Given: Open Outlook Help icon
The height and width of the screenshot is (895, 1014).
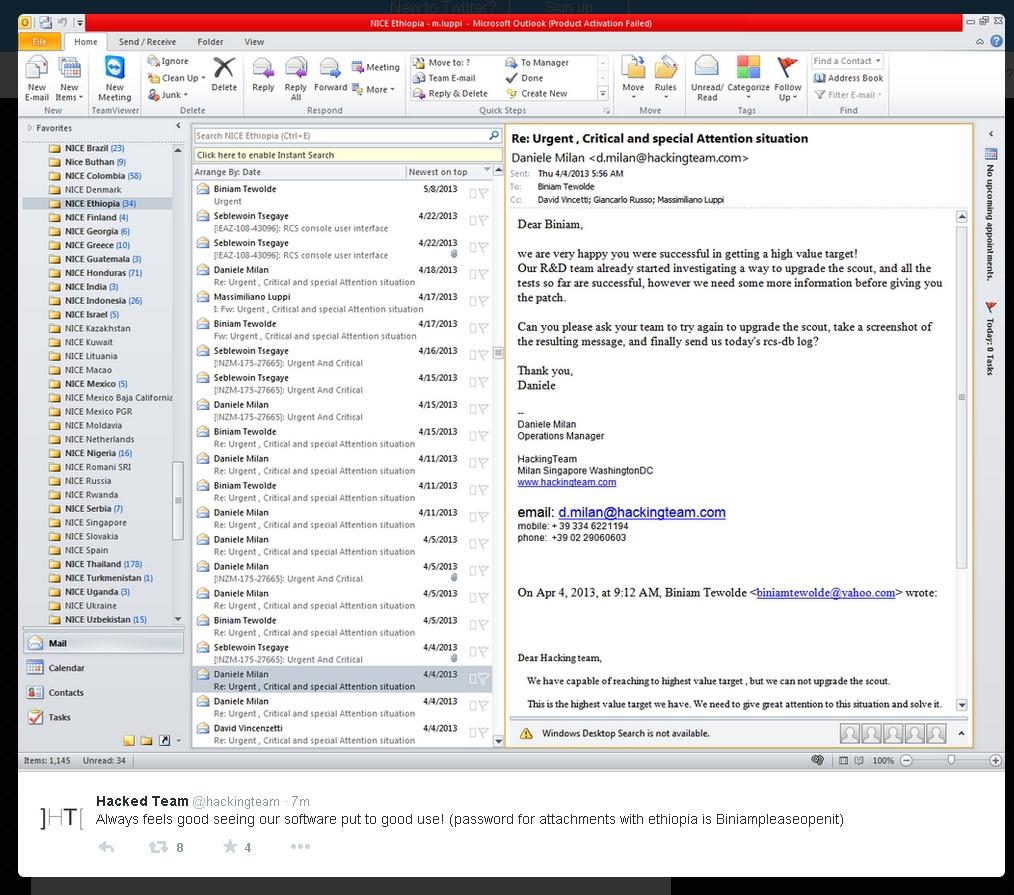Looking at the screenshot, I should (x=997, y=41).
